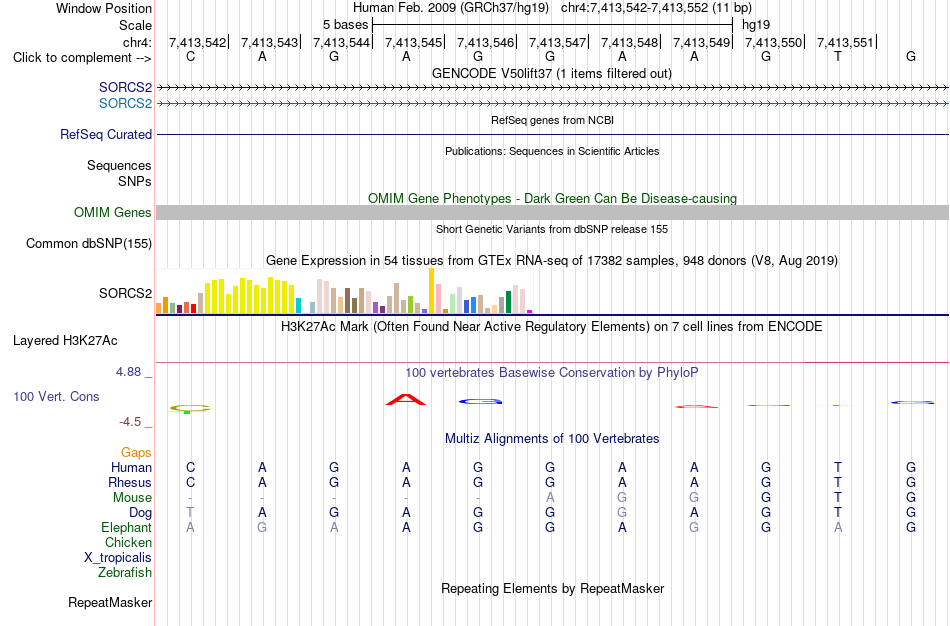Click '100 vertebrates Basewise Conservation by PhyloP' title
Viewport: 950px width, 626px height.
tap(552, 373)
